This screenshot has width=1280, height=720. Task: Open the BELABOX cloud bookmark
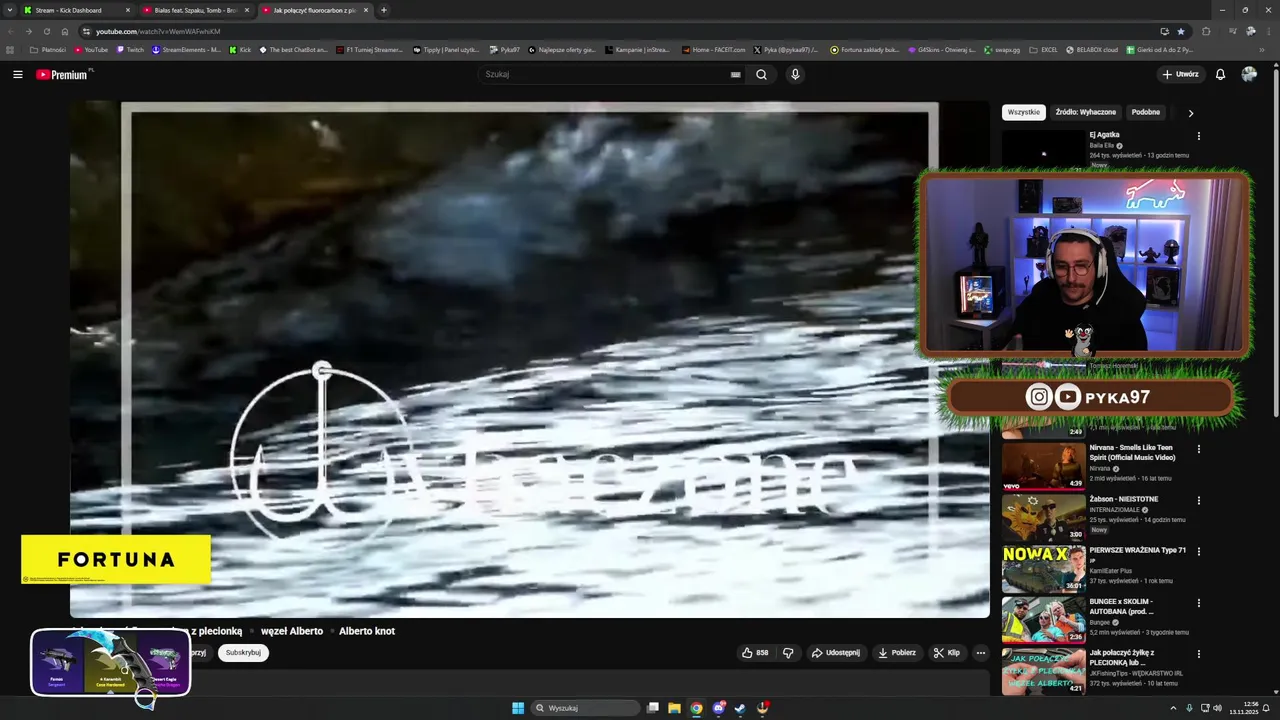tap(1092, 49)
